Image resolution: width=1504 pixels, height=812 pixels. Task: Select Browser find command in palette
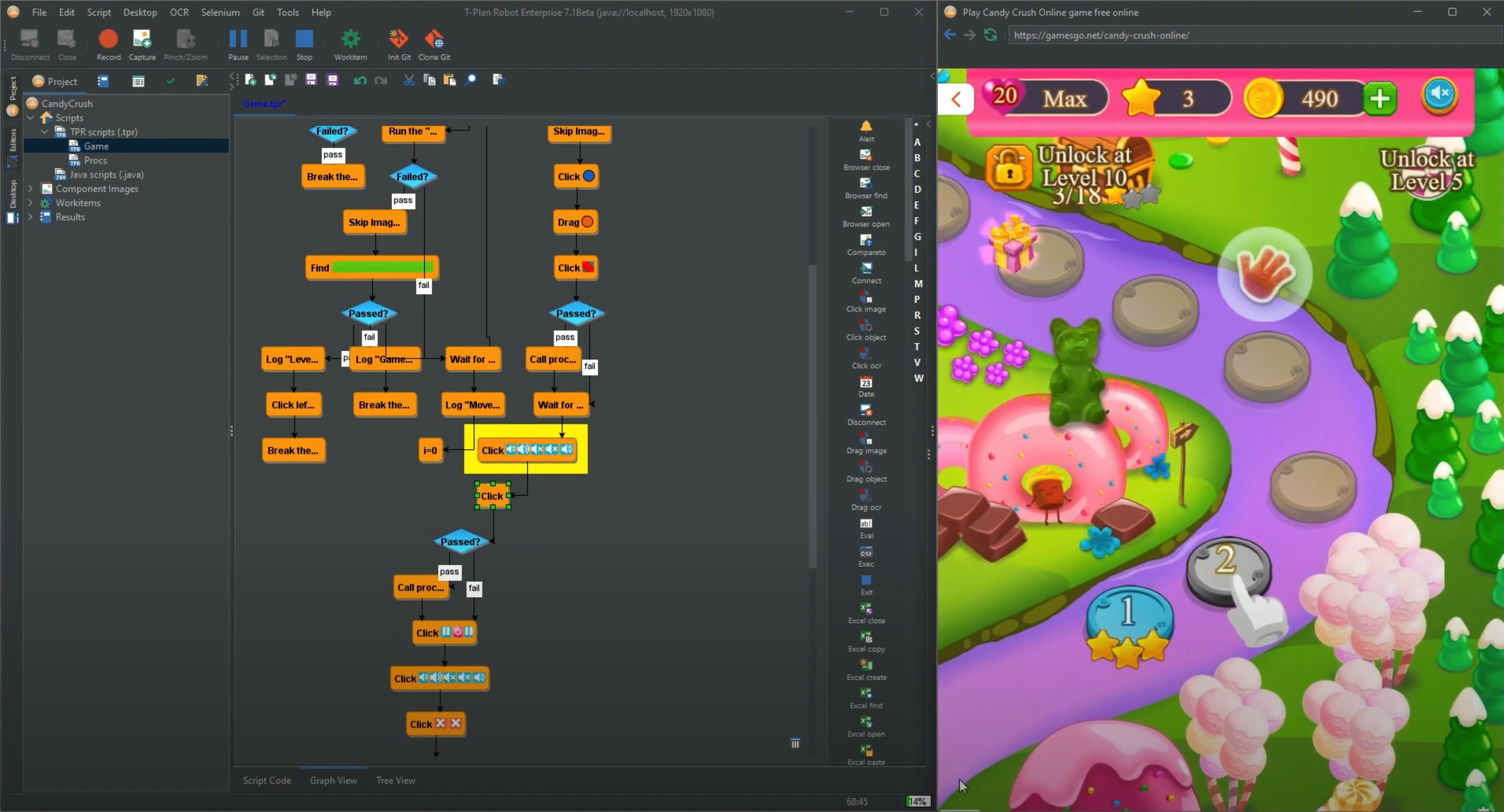(866, 188)
